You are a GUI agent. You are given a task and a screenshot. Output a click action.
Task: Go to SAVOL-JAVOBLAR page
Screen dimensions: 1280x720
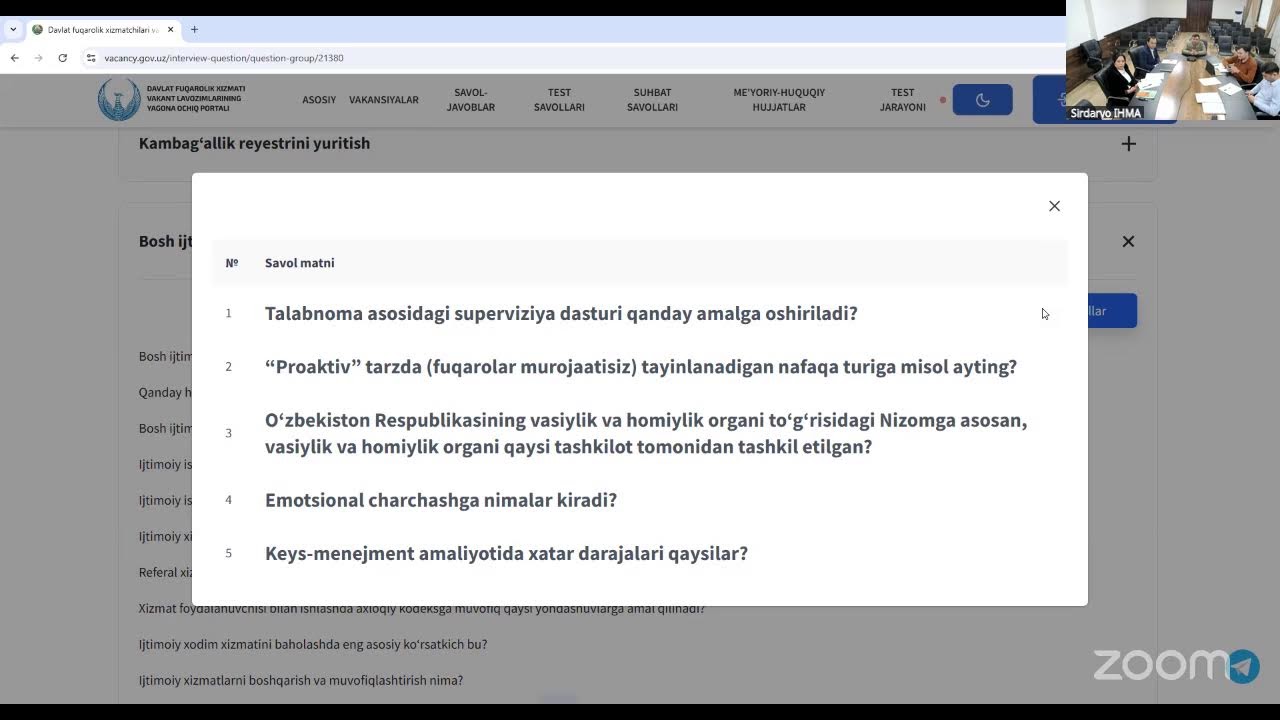[x=471, y=100]
